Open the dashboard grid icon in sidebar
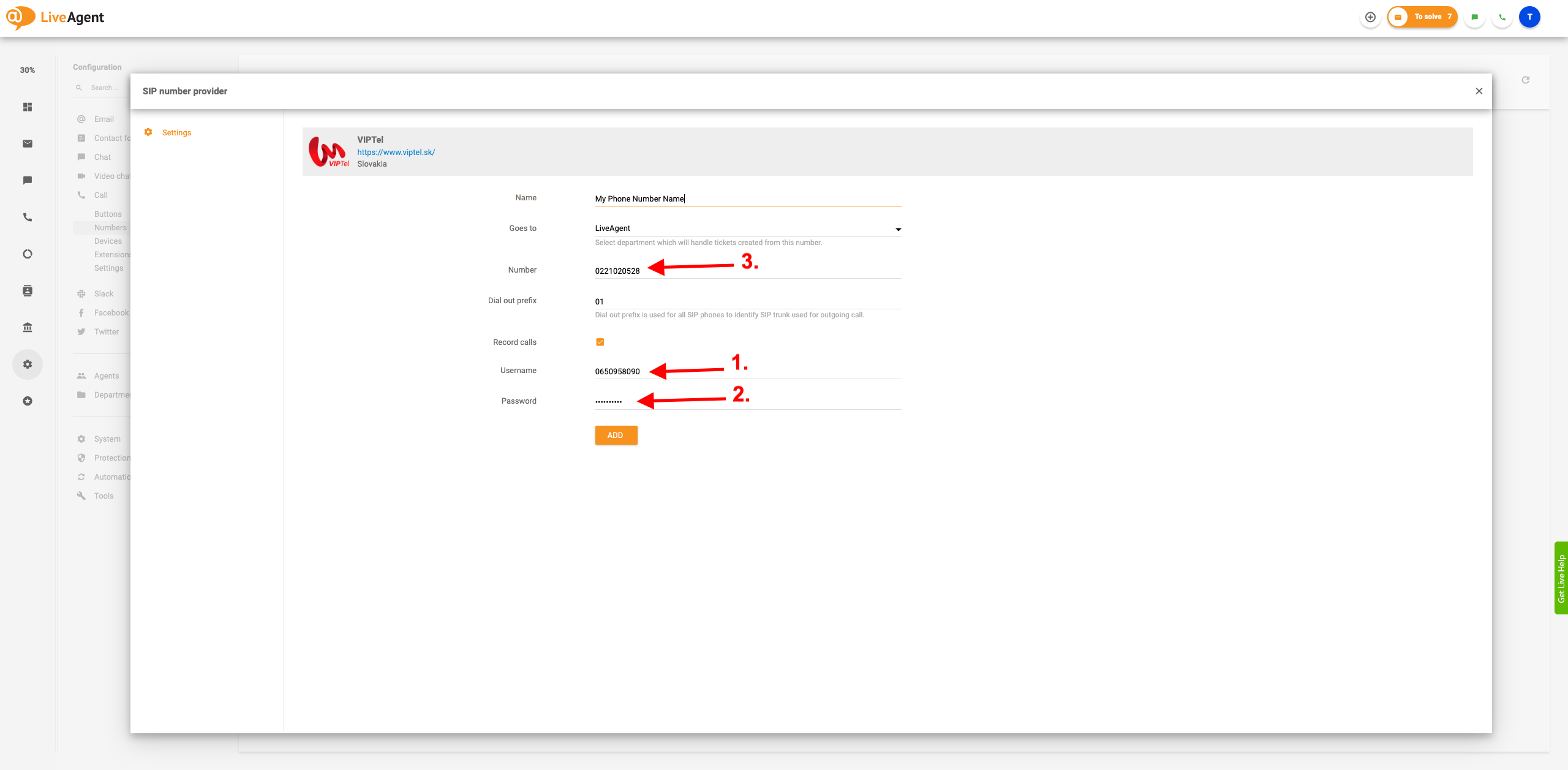 (x=28, y=107)
